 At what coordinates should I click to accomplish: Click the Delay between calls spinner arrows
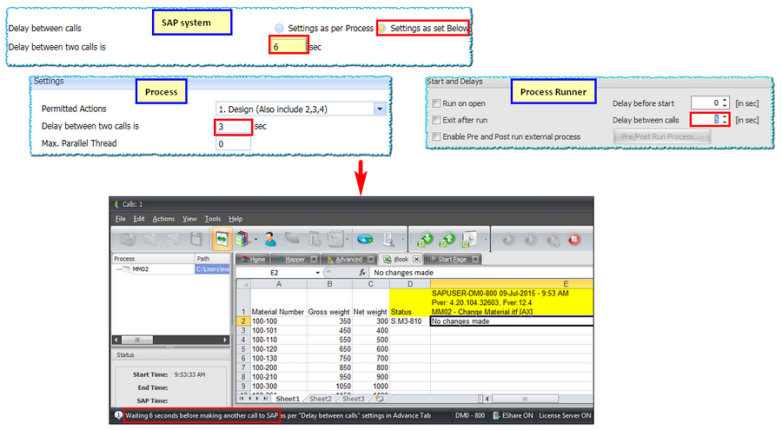pos(725,120)
